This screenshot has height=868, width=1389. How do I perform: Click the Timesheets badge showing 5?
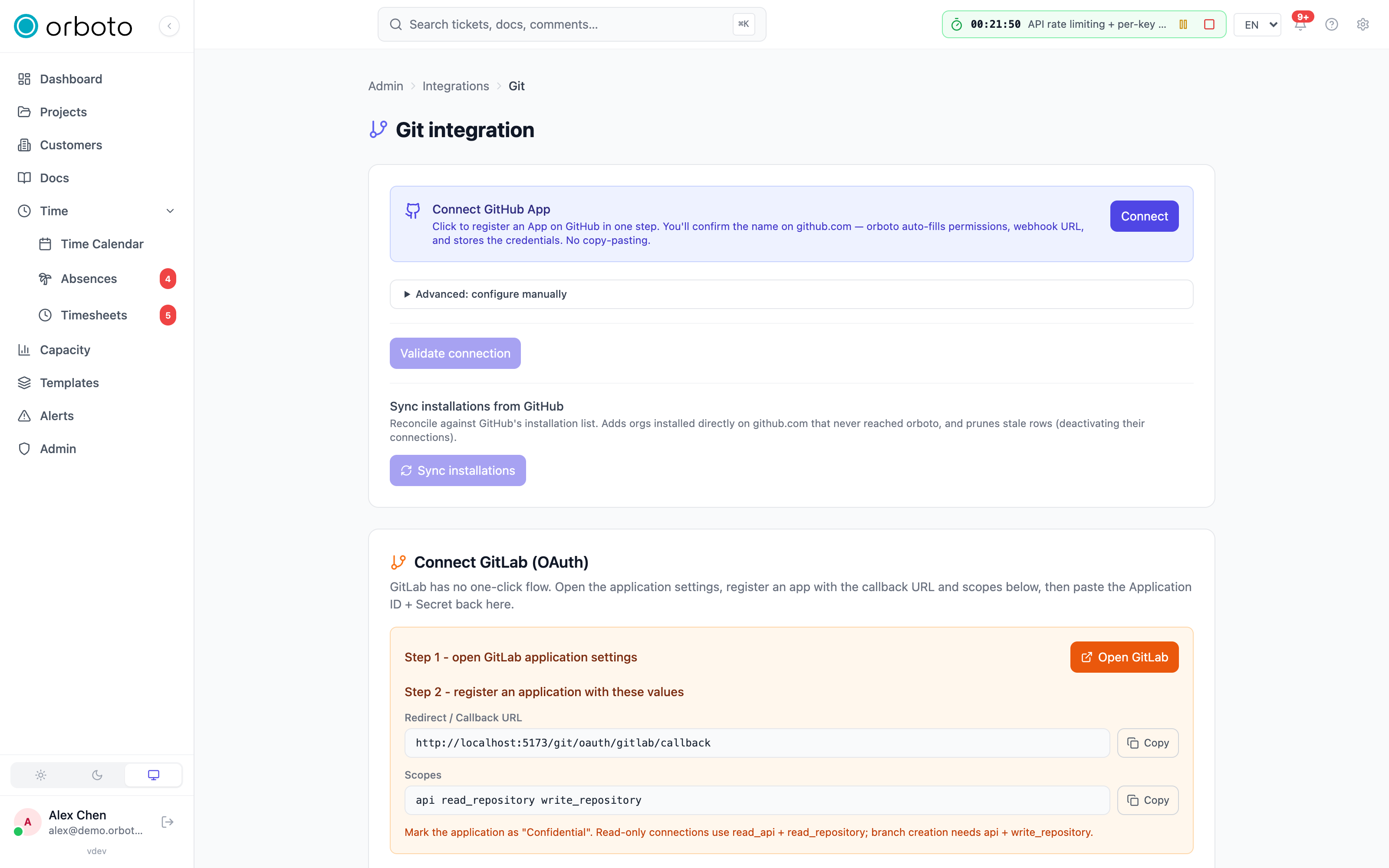tap(168, 315)
